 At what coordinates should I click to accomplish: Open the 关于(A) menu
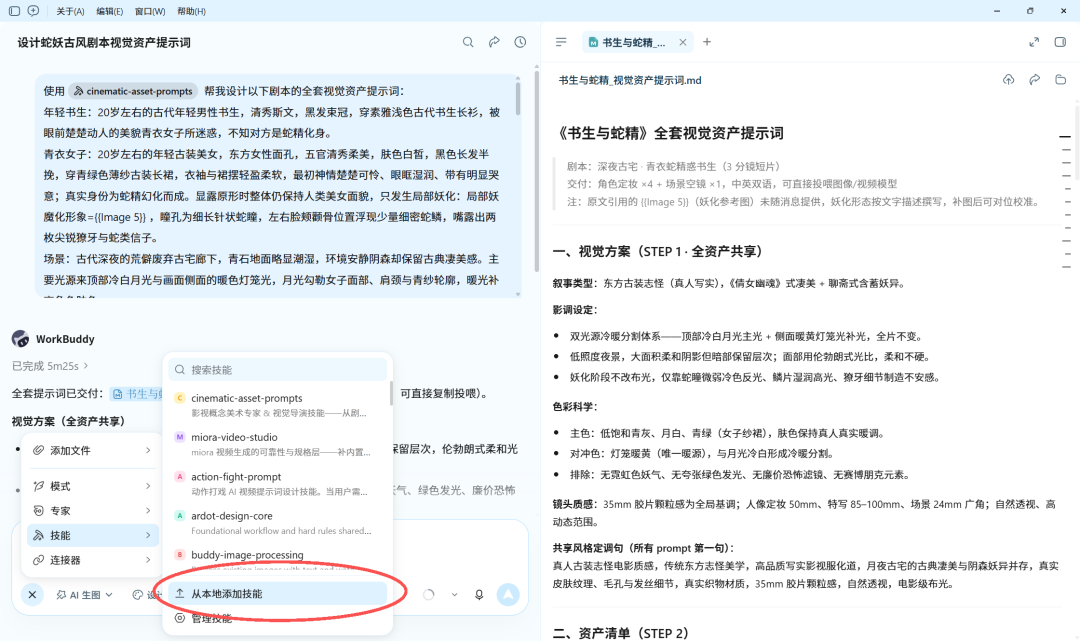click(70, 12)
